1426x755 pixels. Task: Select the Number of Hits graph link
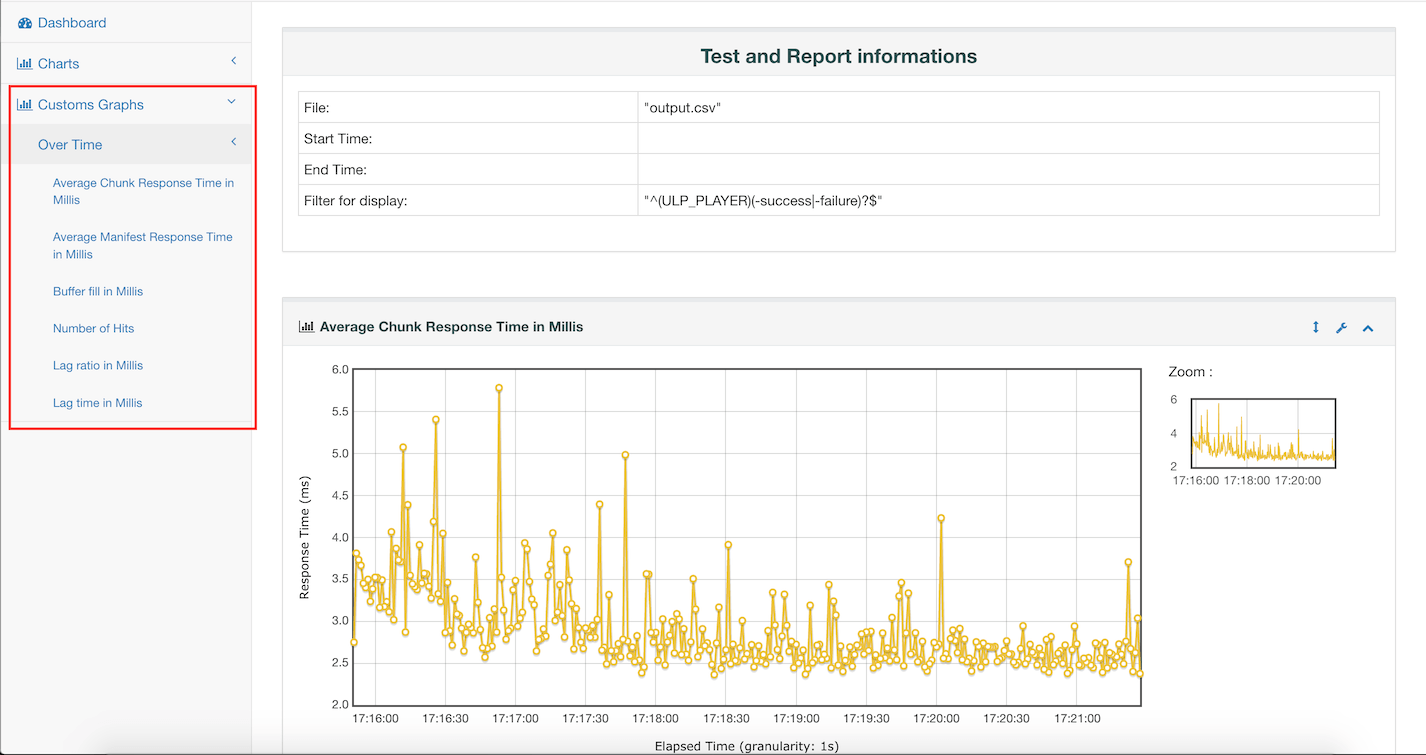coord(93,328)
